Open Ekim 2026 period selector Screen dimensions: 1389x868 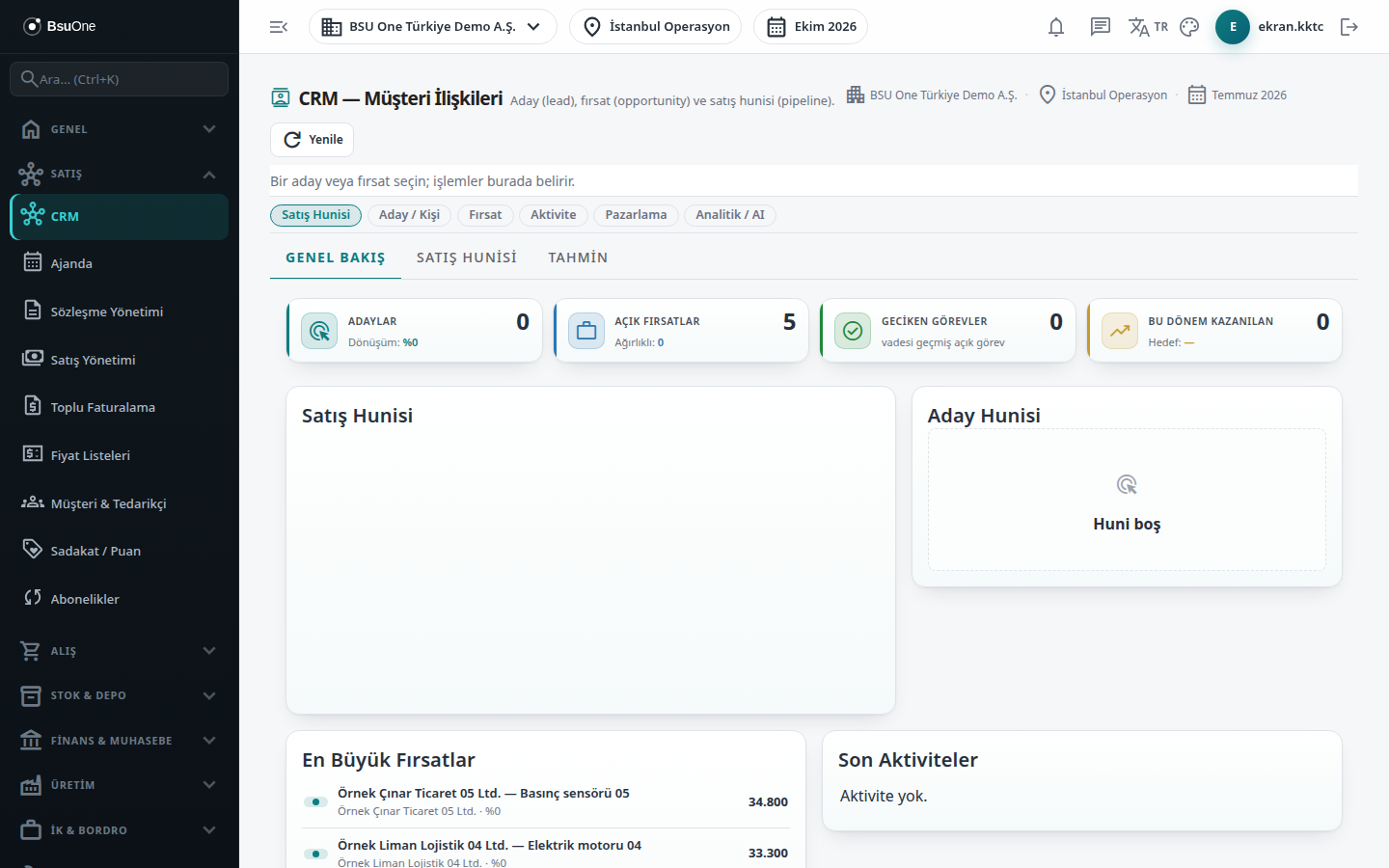pyautogui.click(x=810, y=27)
